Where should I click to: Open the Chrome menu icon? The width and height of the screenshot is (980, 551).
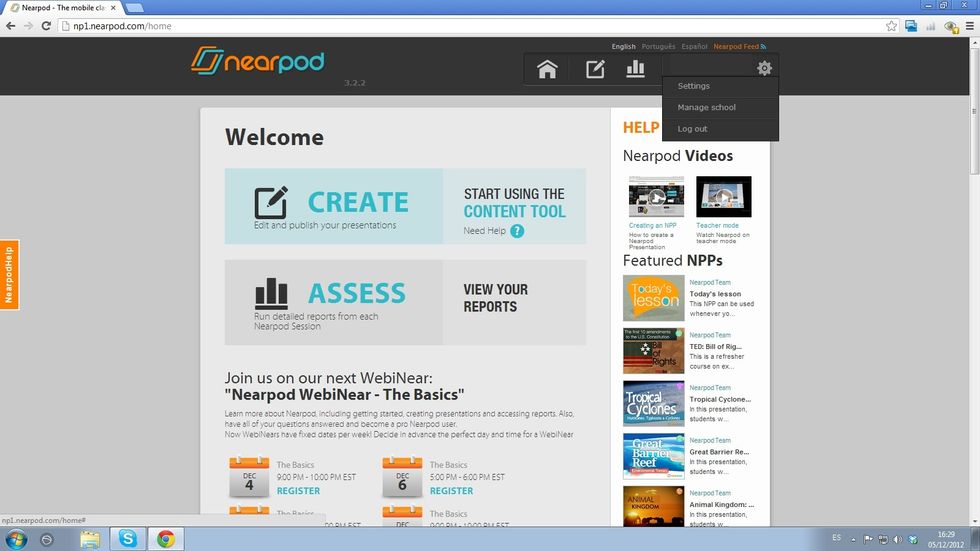click(x=969, y=26)
